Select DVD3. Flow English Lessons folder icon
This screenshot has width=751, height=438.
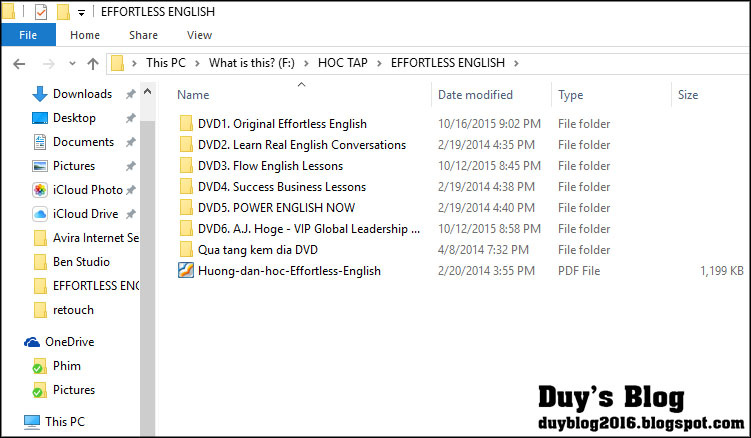coord(186,166)
